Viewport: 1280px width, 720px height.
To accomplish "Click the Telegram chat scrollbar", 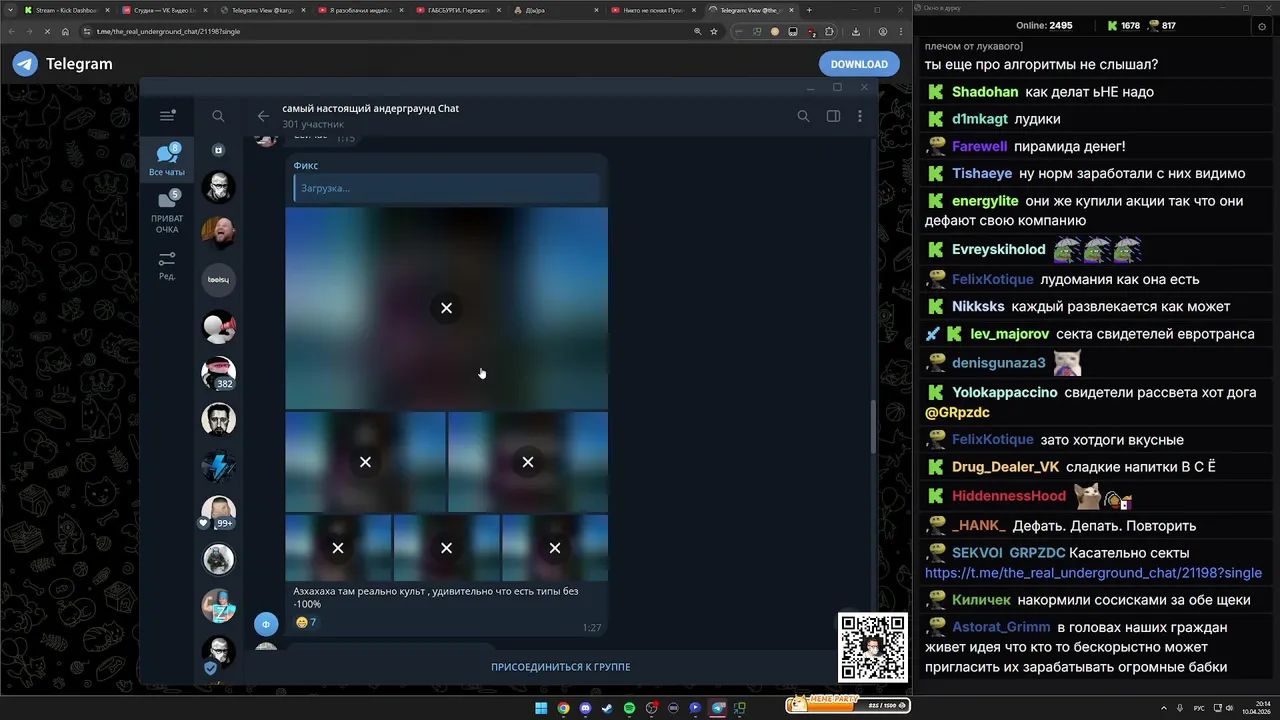I will pyautogui.click(x=873, y=427).
